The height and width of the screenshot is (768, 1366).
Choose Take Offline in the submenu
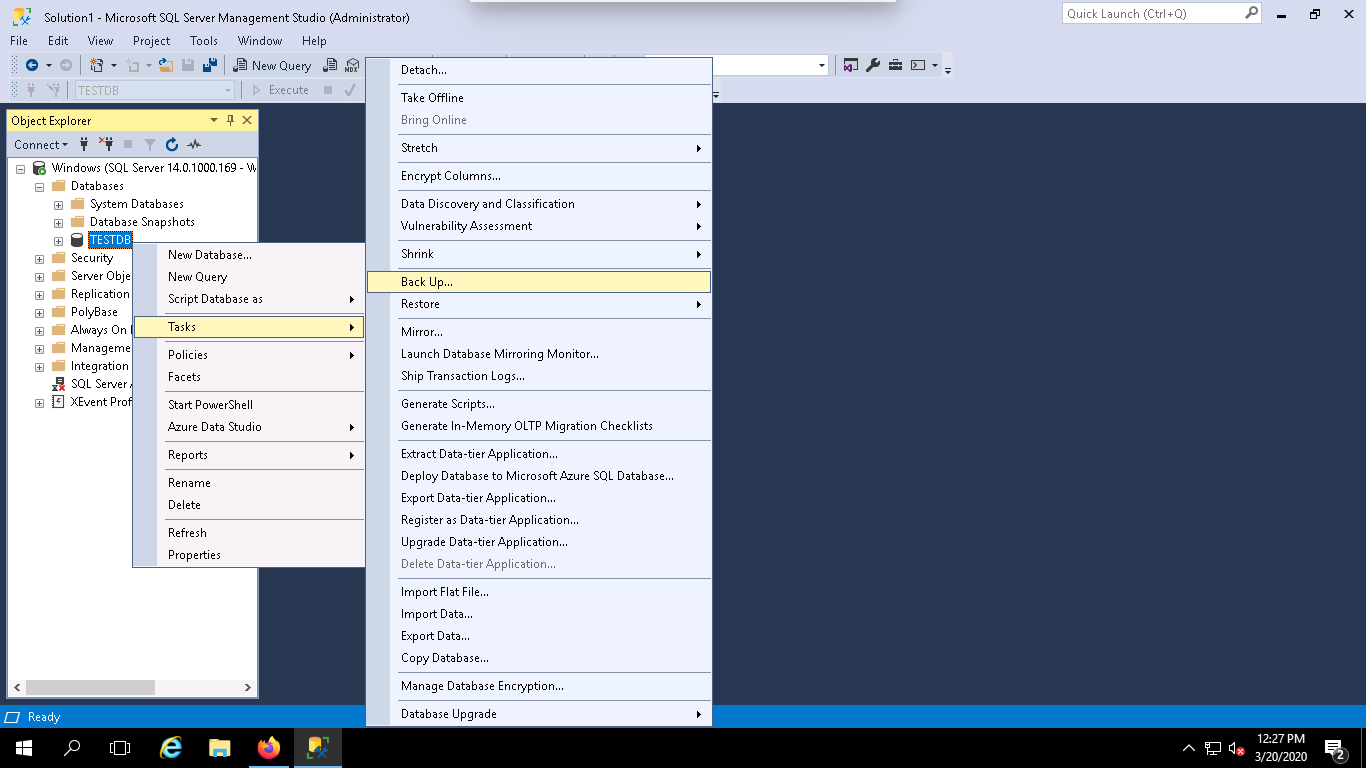click(x=539, y=98)
